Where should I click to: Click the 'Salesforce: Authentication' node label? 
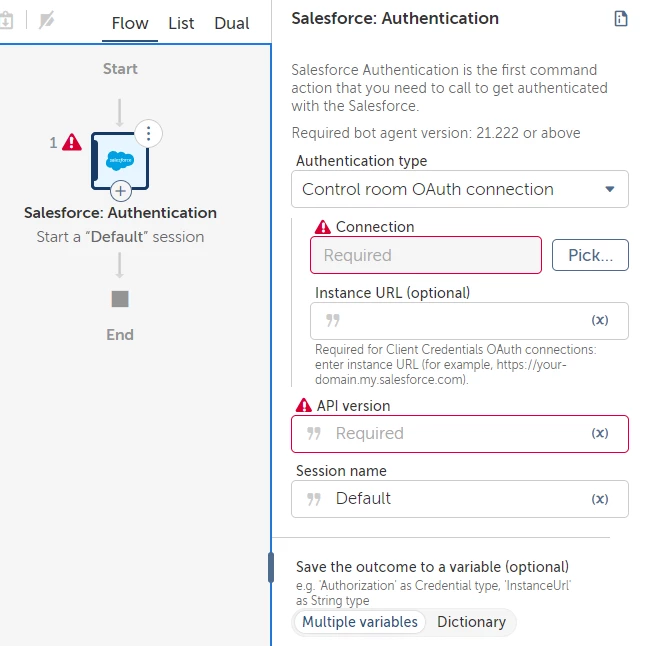pyautogui.click(x=120, y=213)
